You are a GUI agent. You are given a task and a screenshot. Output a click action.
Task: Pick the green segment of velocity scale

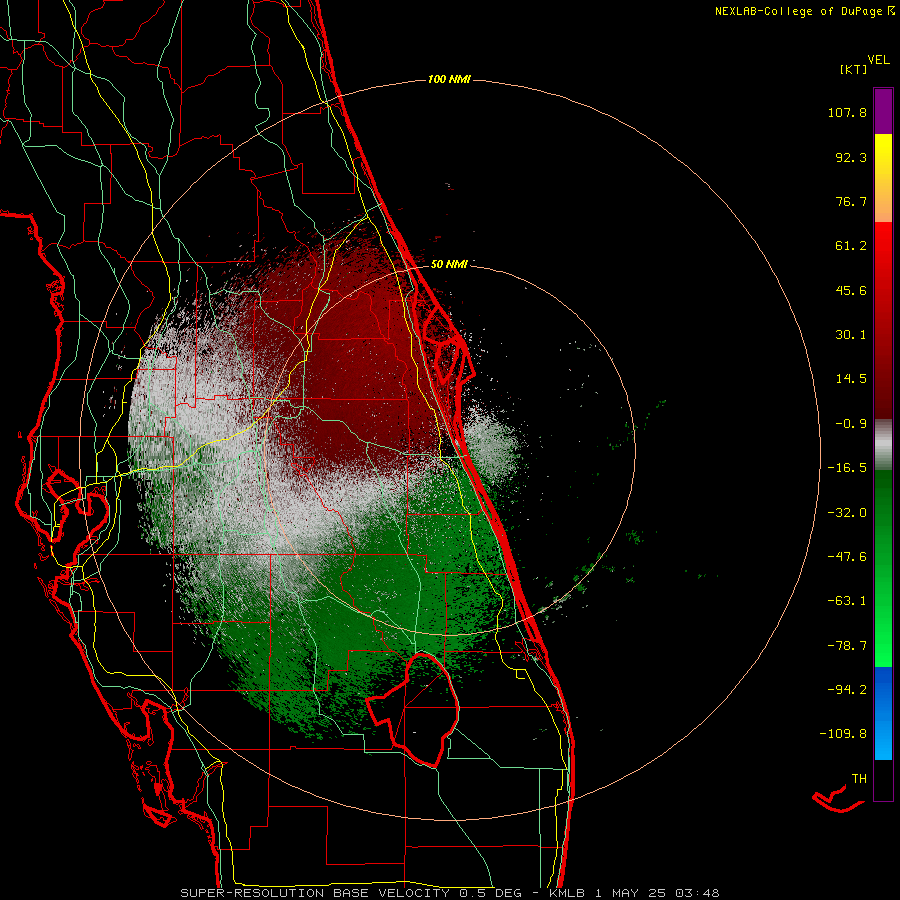[x=883, y=568]
